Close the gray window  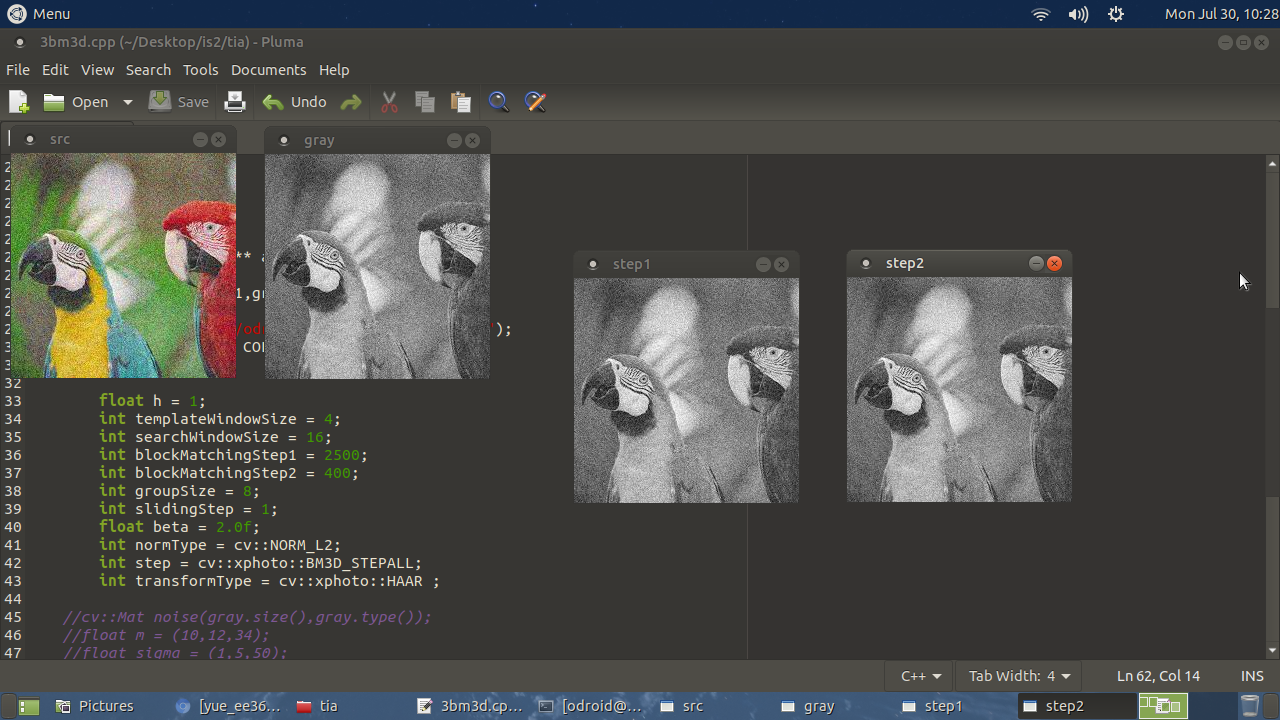(472, 140)
